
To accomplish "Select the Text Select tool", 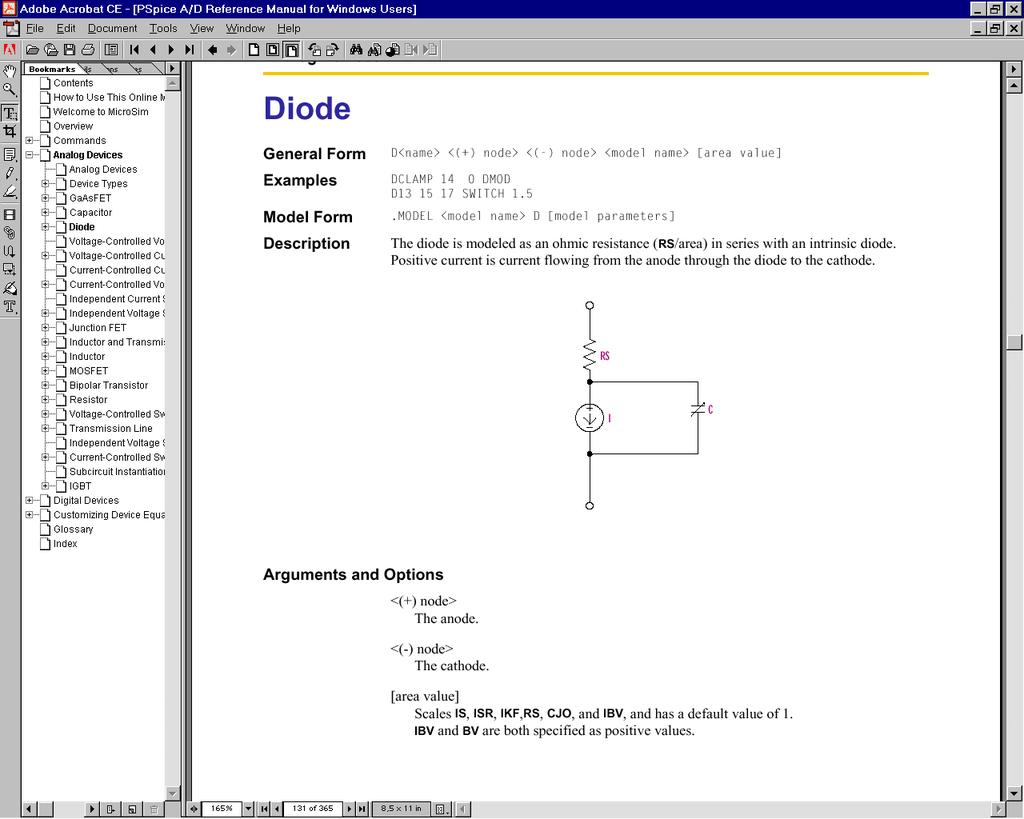I will coord(10,113).
